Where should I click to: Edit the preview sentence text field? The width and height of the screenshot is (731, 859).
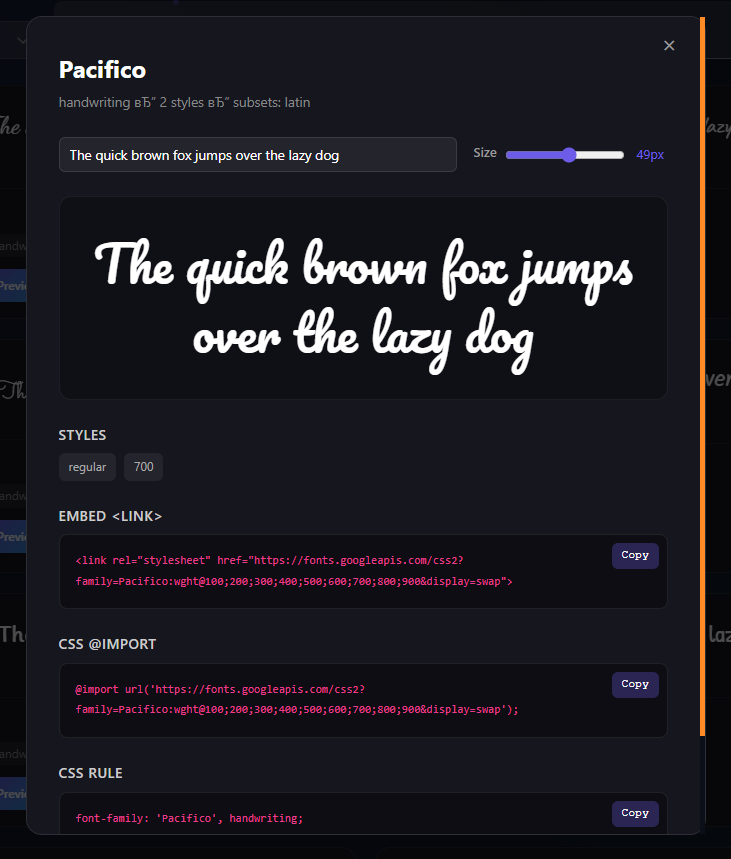[x=258, y=154]
